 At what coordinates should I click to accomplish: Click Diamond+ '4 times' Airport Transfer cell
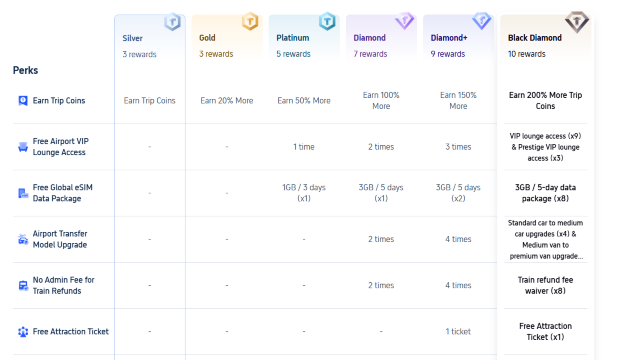point(458,239)
